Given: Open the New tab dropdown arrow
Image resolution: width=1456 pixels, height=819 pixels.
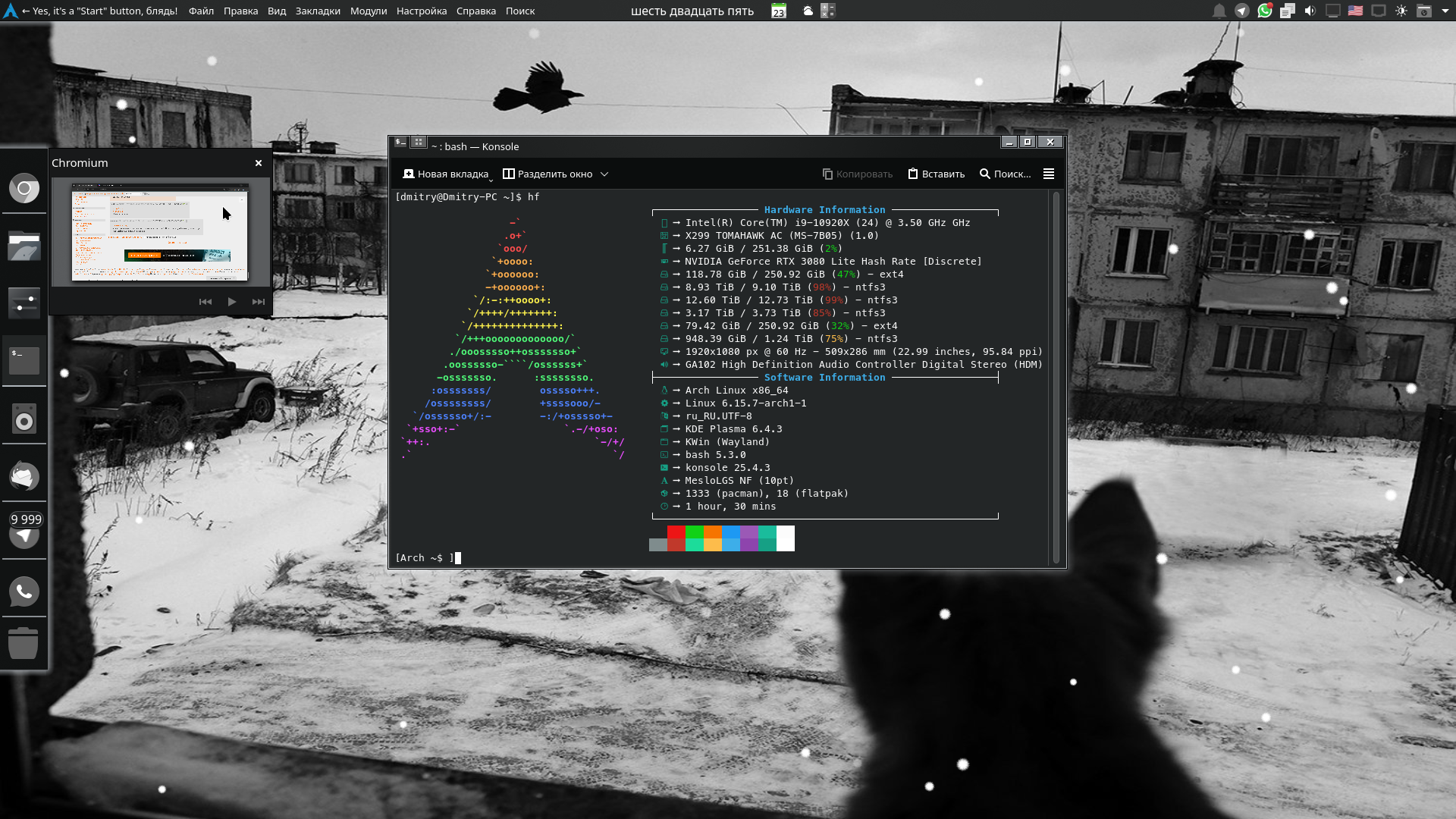Looking at the screenshot, I should [x=491, y=180].
